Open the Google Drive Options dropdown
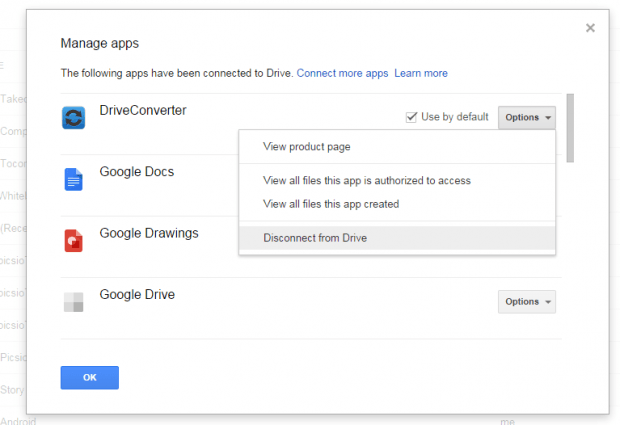 (527, 302)
